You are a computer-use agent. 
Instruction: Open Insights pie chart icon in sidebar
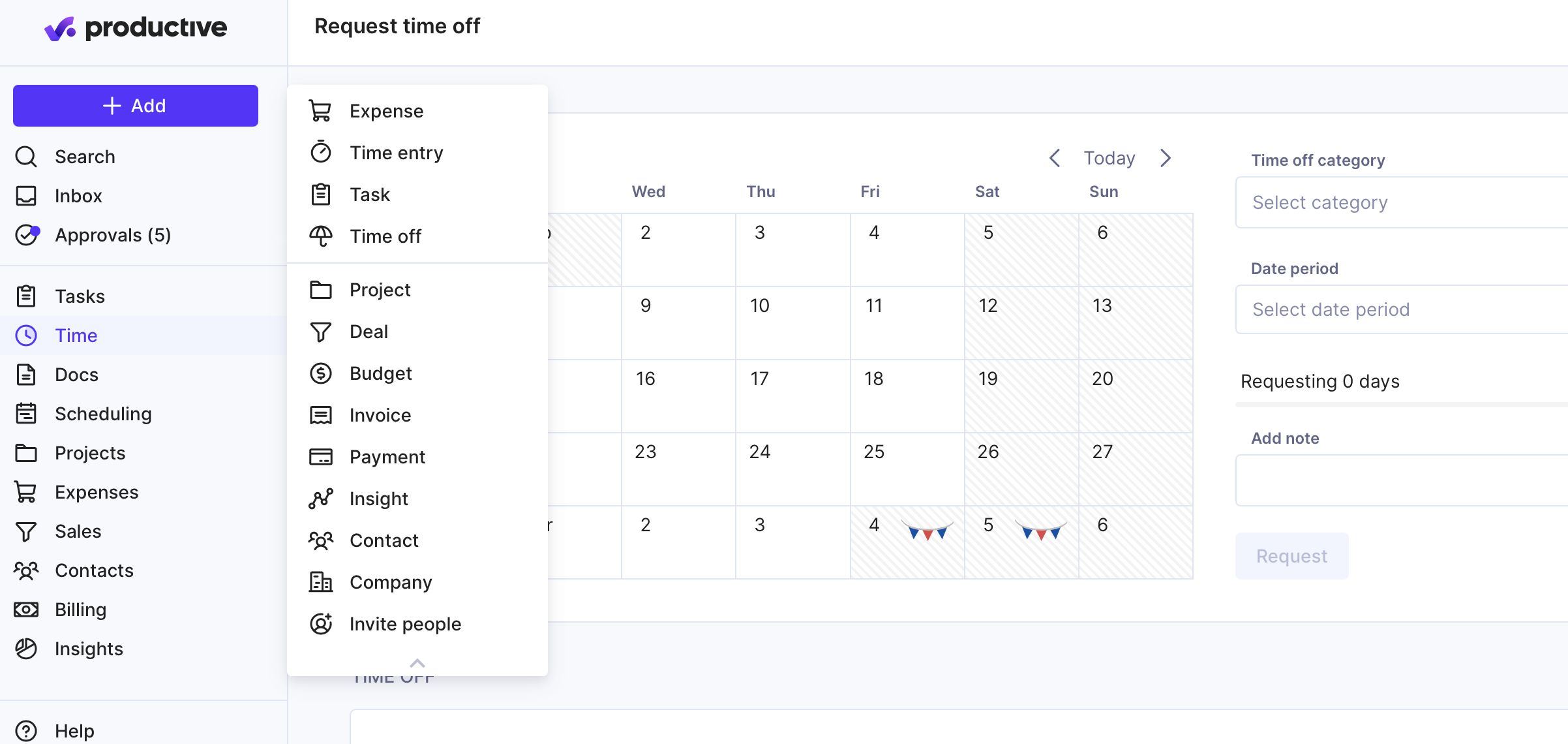(x=26, y=649)
